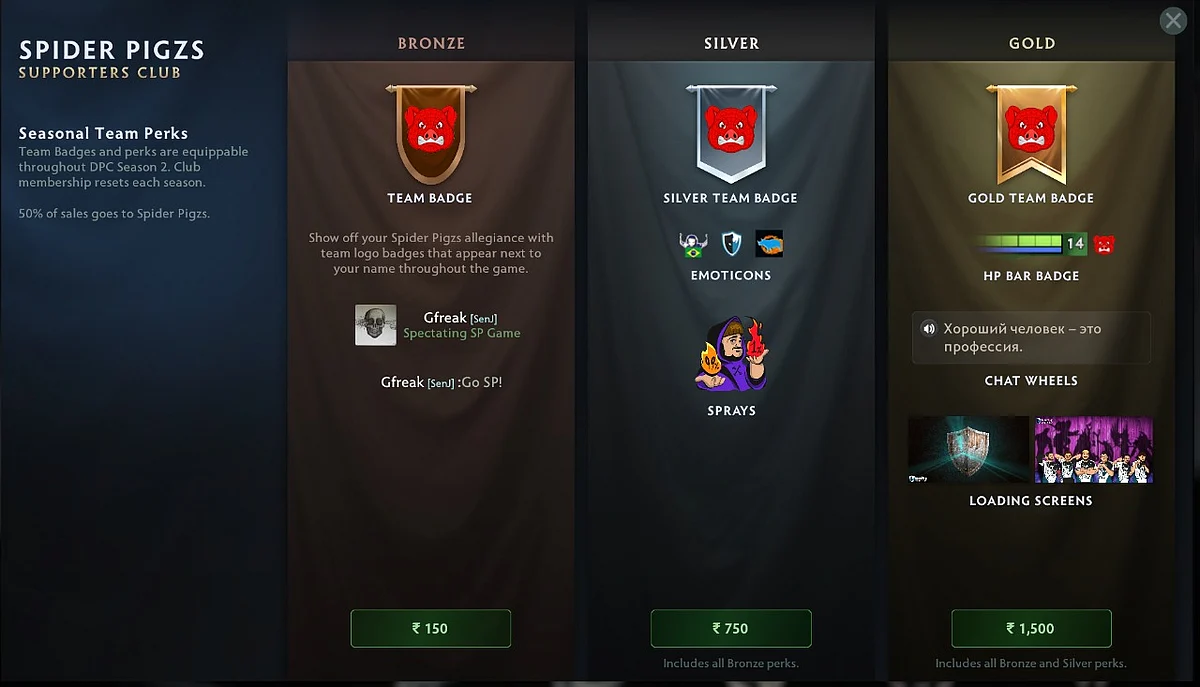Click the Gold team badge banner
1200x687 pixels.
point(1031,134)
